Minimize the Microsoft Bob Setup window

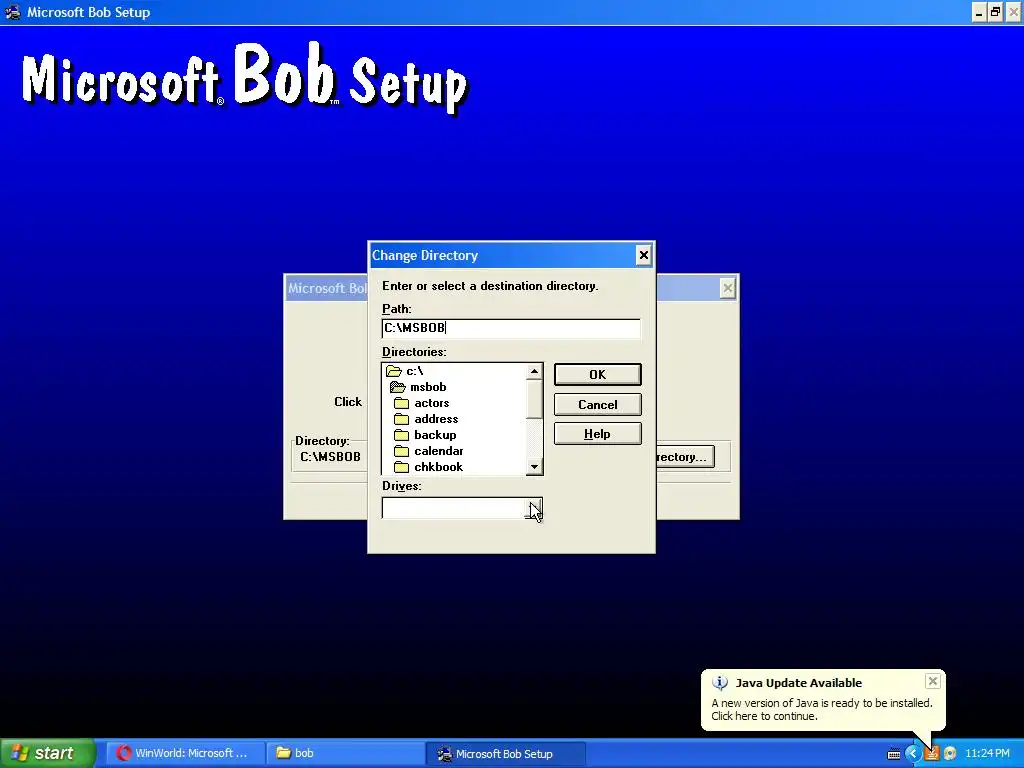[x=979, y=12]
